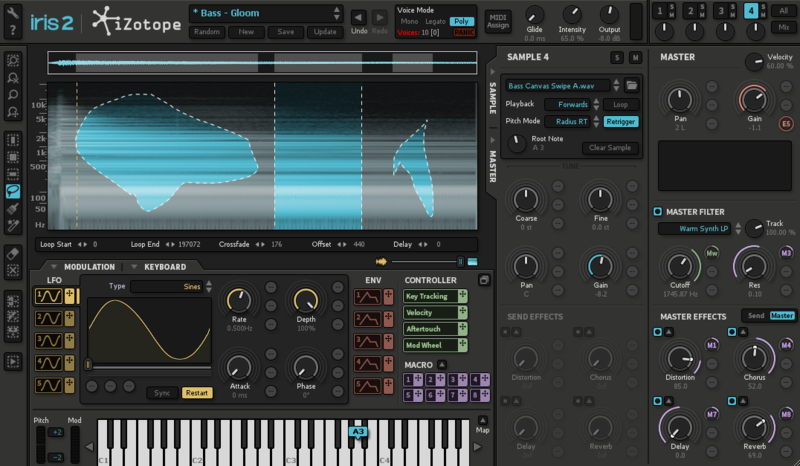Toggle LFO Sync

162,393
